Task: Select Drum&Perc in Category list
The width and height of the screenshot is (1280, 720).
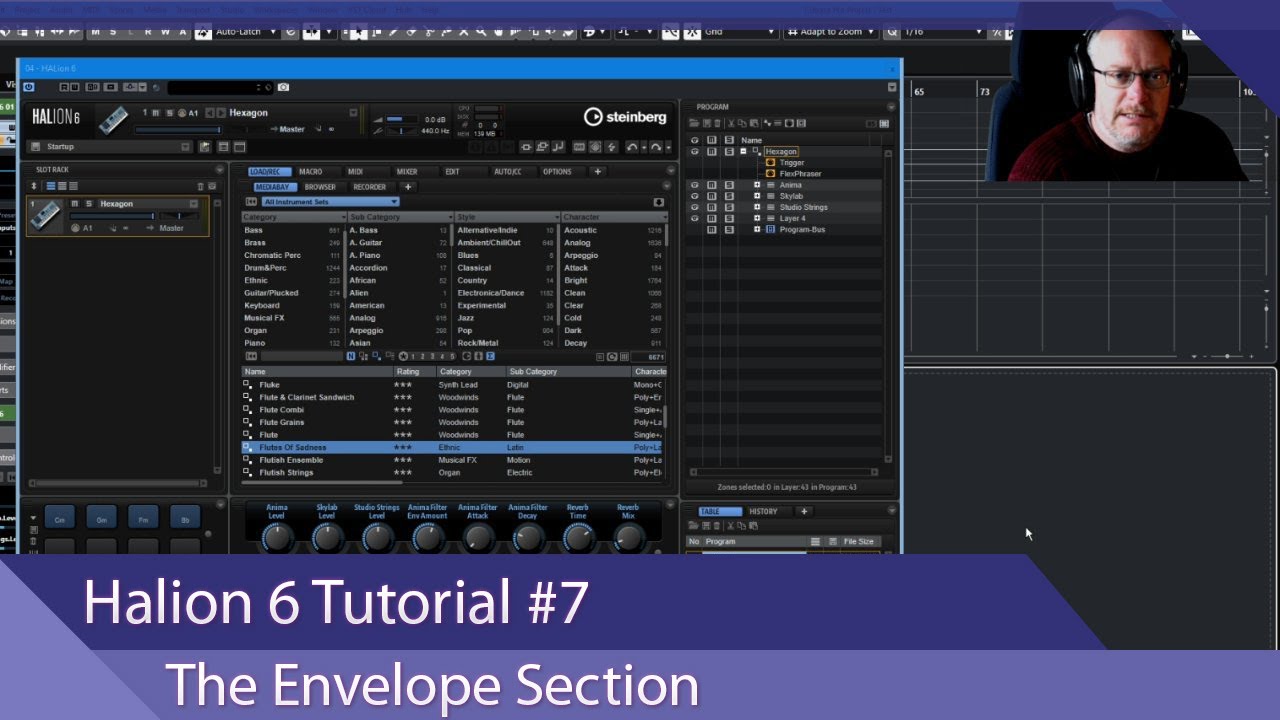Action: [292, 268]
